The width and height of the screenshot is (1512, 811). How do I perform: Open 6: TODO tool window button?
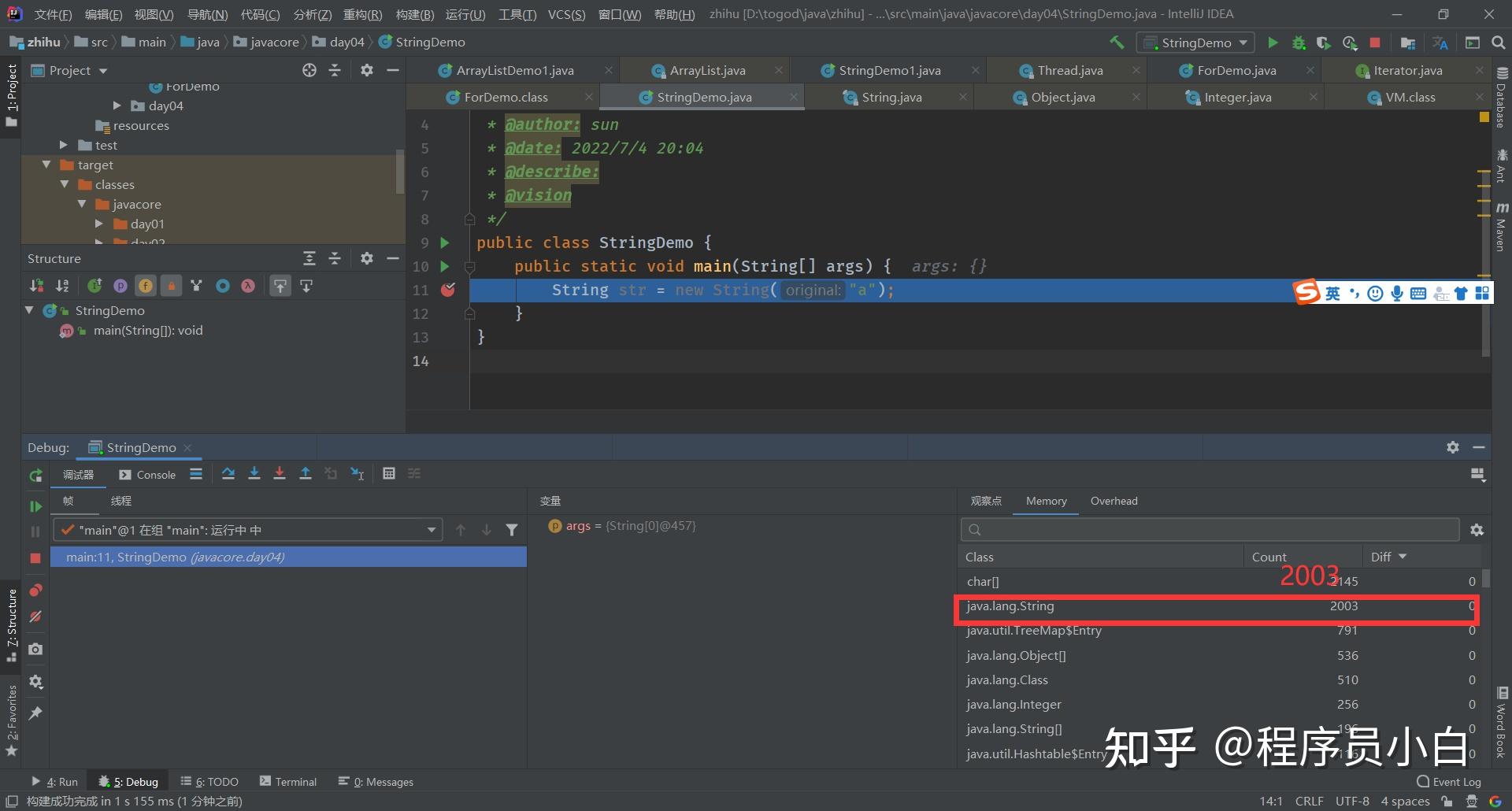(x=209, y=782)
